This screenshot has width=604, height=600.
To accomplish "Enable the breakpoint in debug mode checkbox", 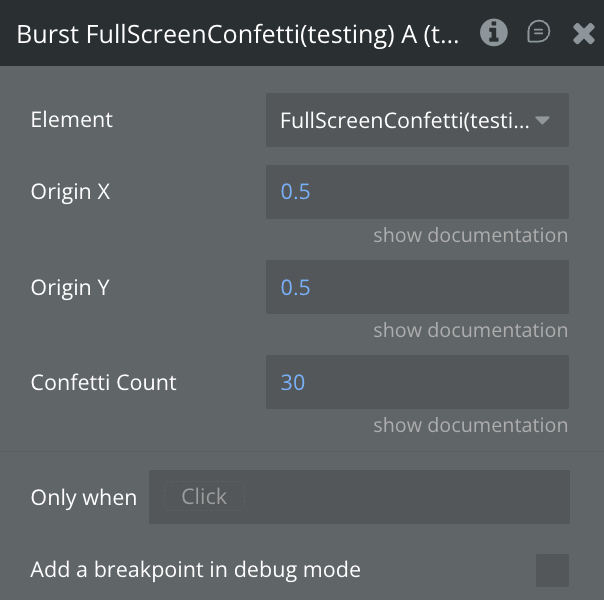I will coord(552,570).
